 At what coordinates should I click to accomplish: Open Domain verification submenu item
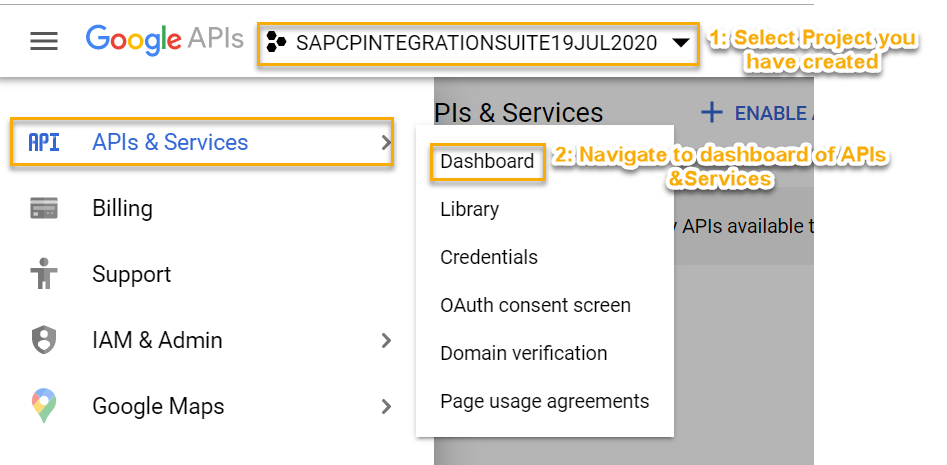click(524, 353)
